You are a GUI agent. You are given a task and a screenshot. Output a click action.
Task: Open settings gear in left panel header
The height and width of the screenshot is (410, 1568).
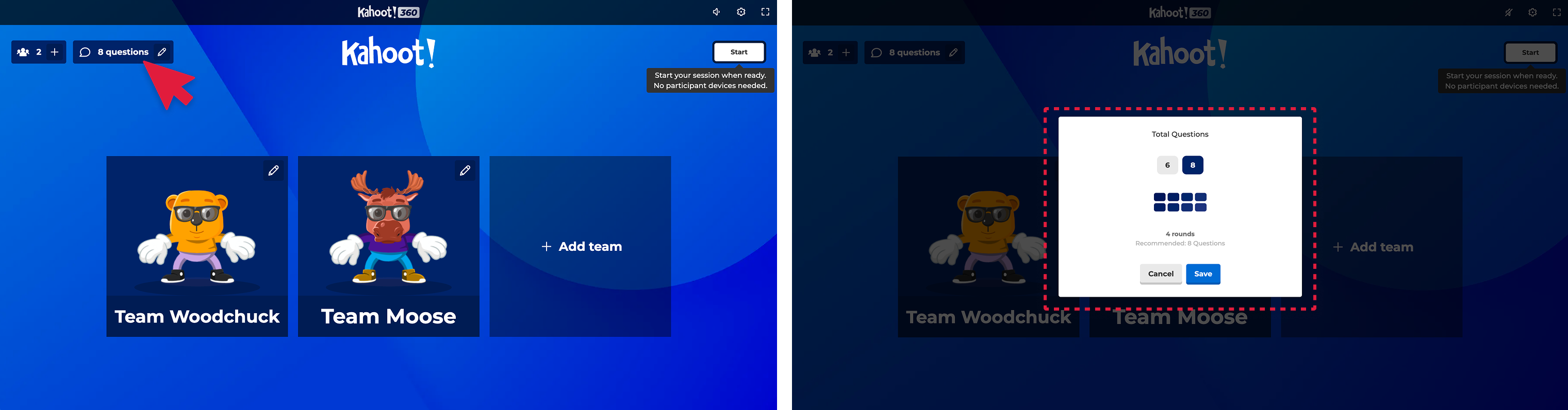[741, 12]
